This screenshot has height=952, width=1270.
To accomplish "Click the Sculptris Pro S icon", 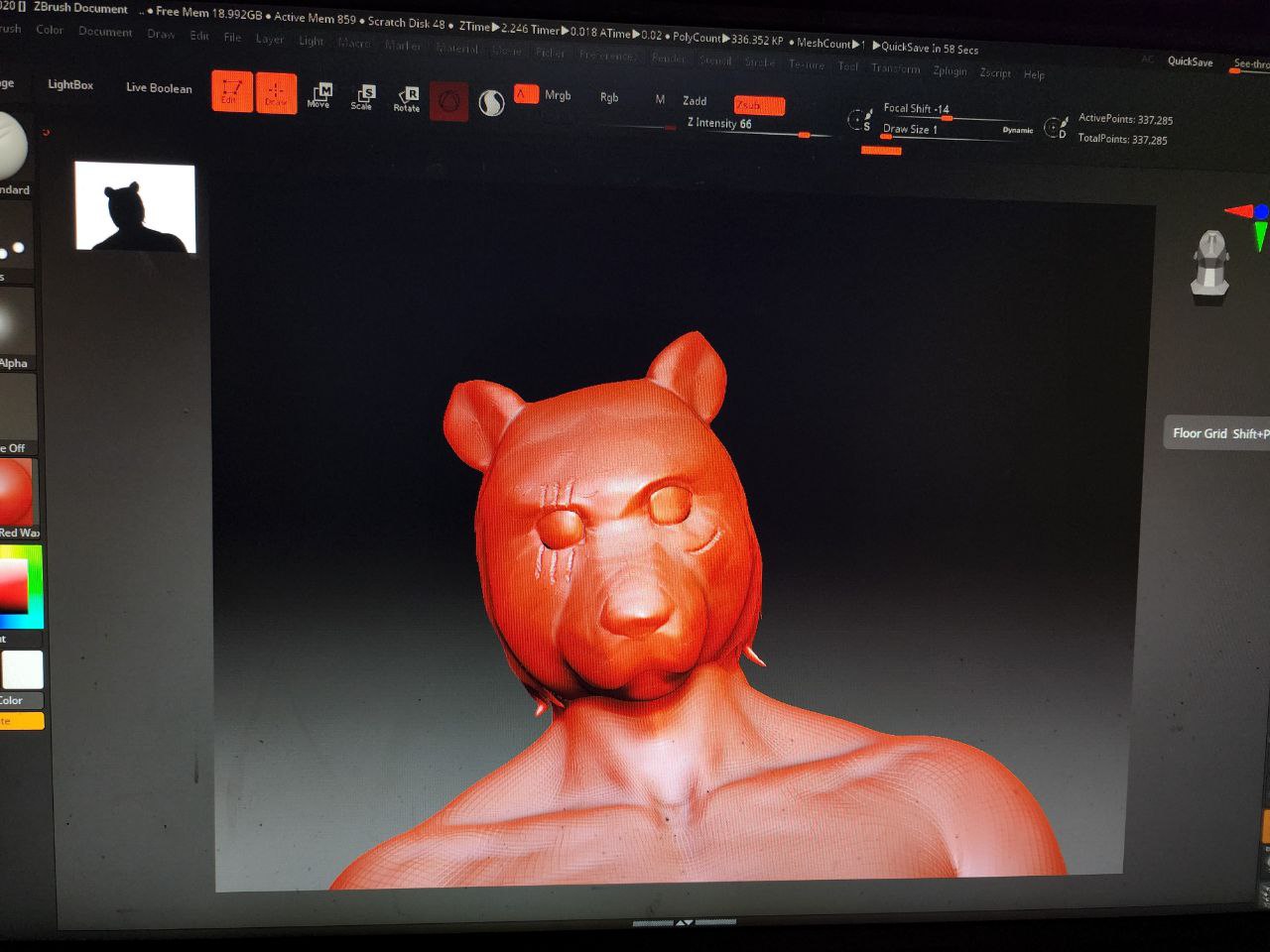I will 491,102.
